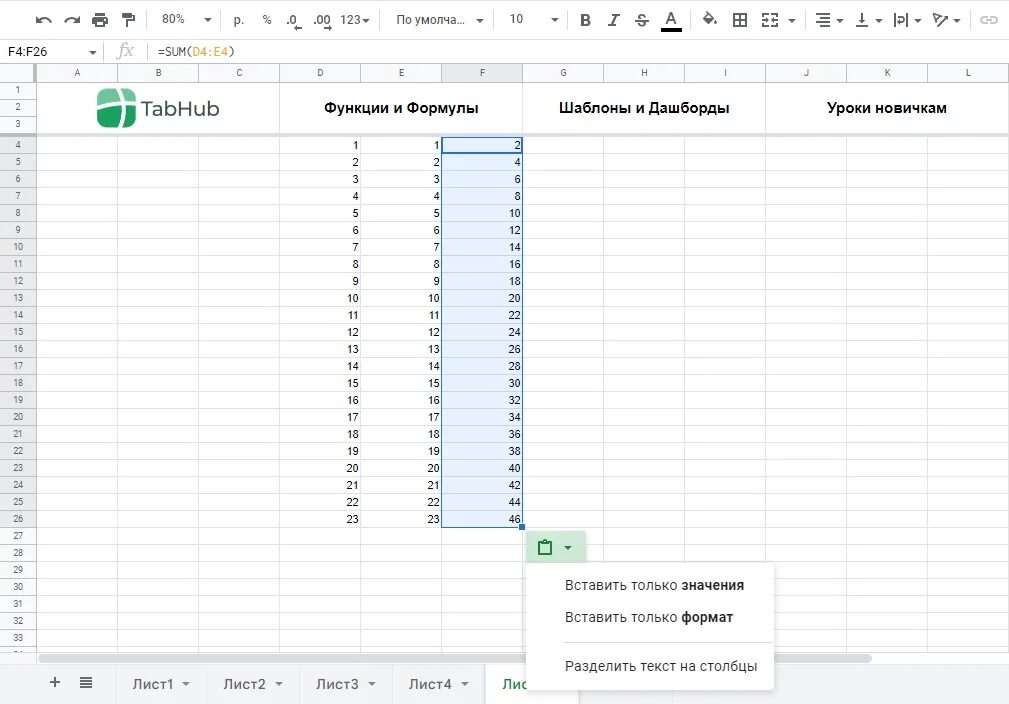Click the Print icon

point(100,20)
